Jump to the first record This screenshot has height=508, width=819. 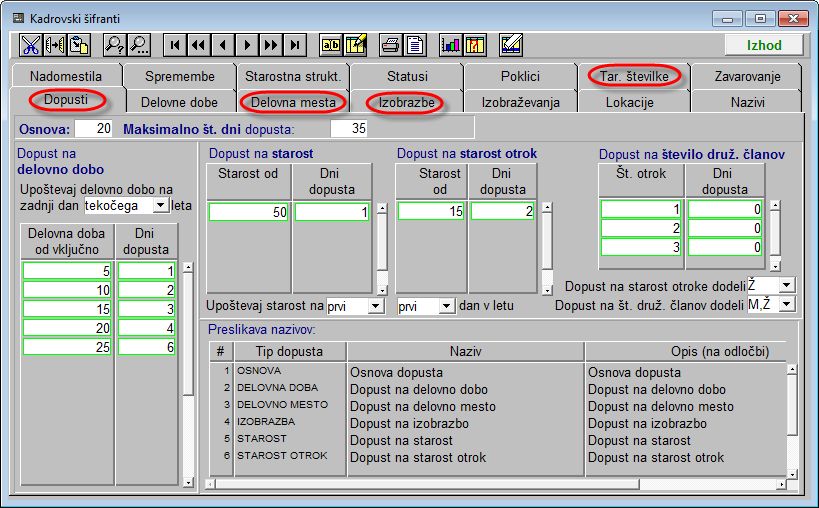coord(175,45)
